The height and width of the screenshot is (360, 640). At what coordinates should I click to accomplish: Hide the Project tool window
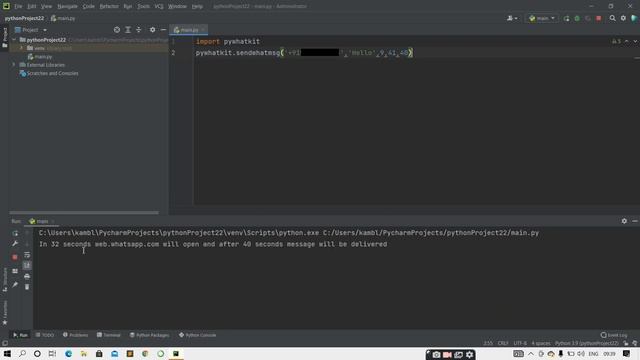[x=163, y=30]
